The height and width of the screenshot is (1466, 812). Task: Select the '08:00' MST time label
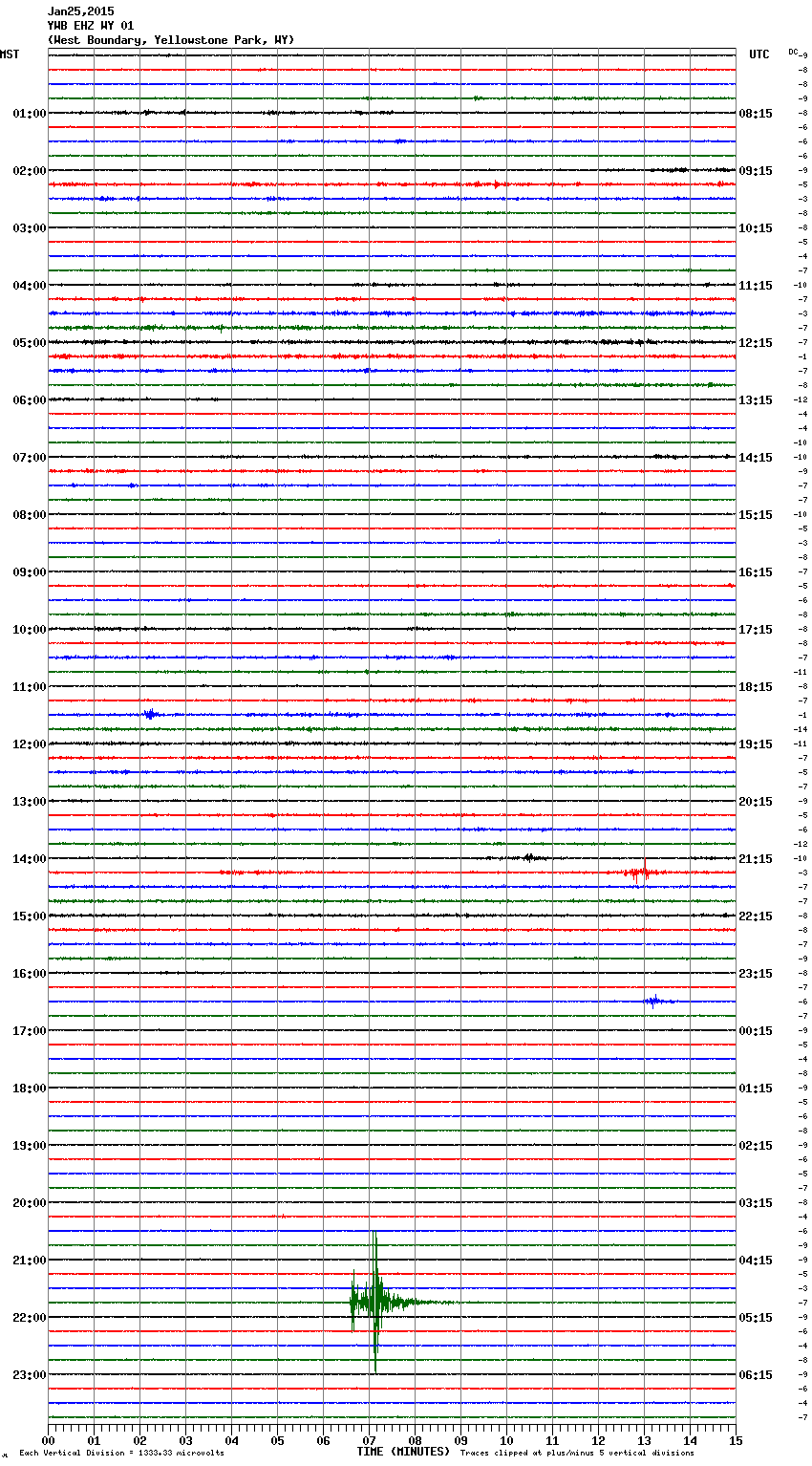pyautogui.click(x=30, y=515)
